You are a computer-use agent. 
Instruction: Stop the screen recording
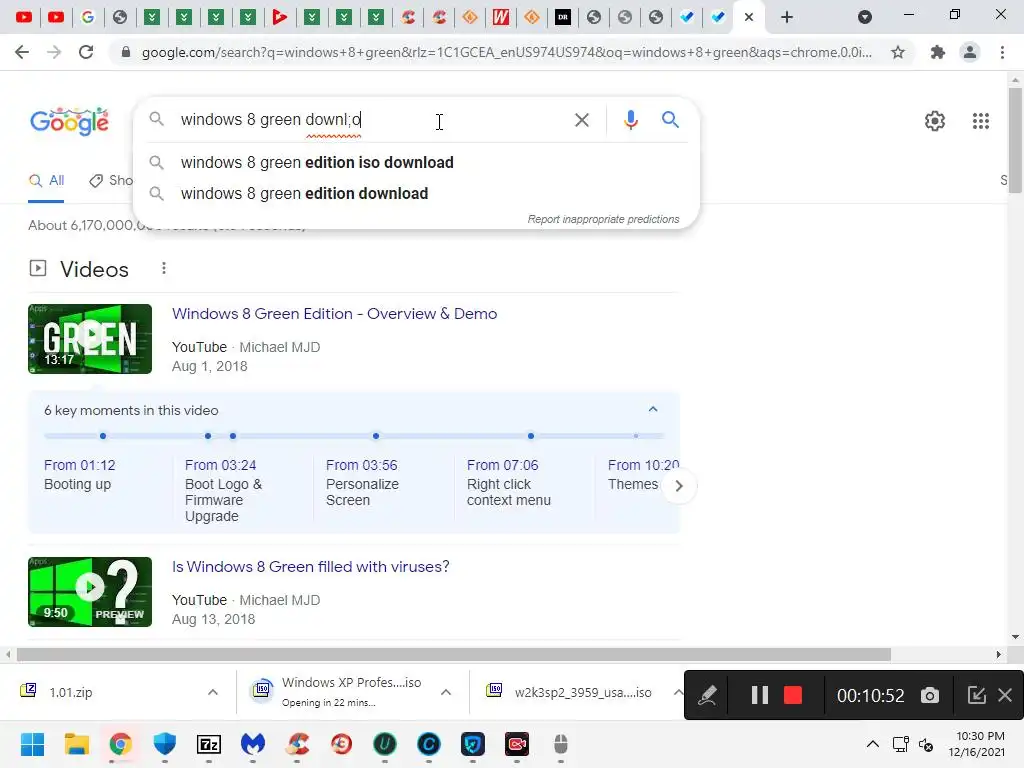tap(792, 695)
